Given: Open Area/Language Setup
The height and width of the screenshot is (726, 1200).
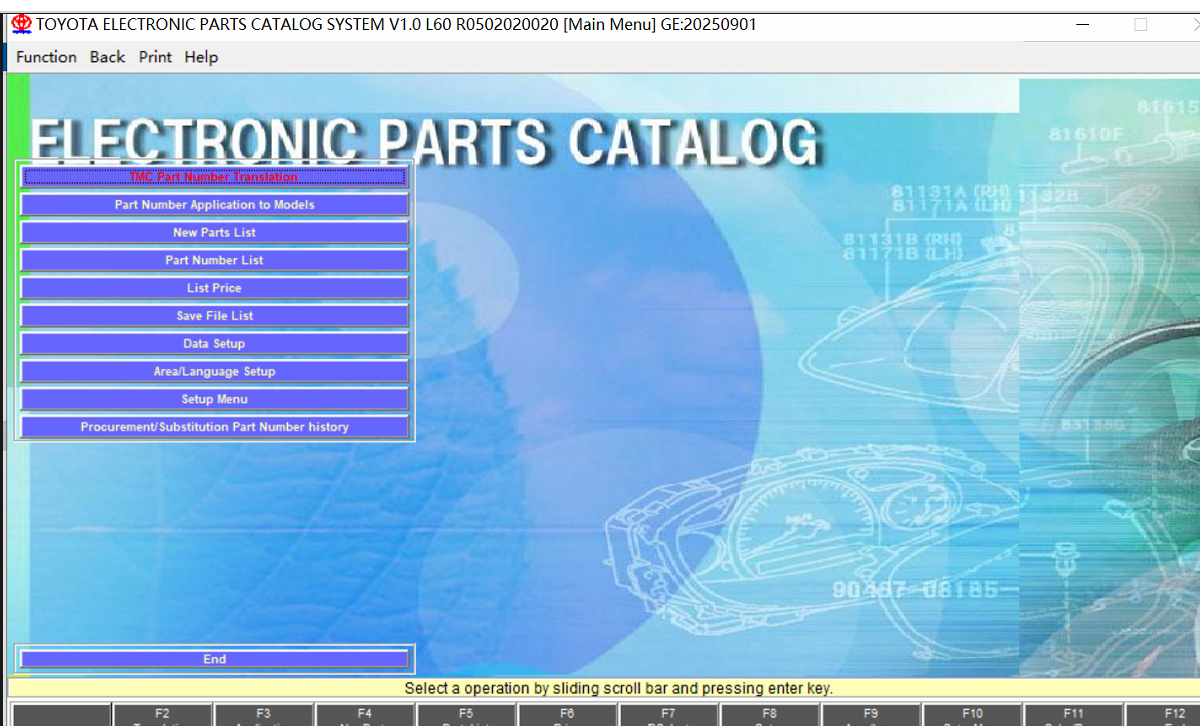Looking at the screenshot, I should (214, 372).
